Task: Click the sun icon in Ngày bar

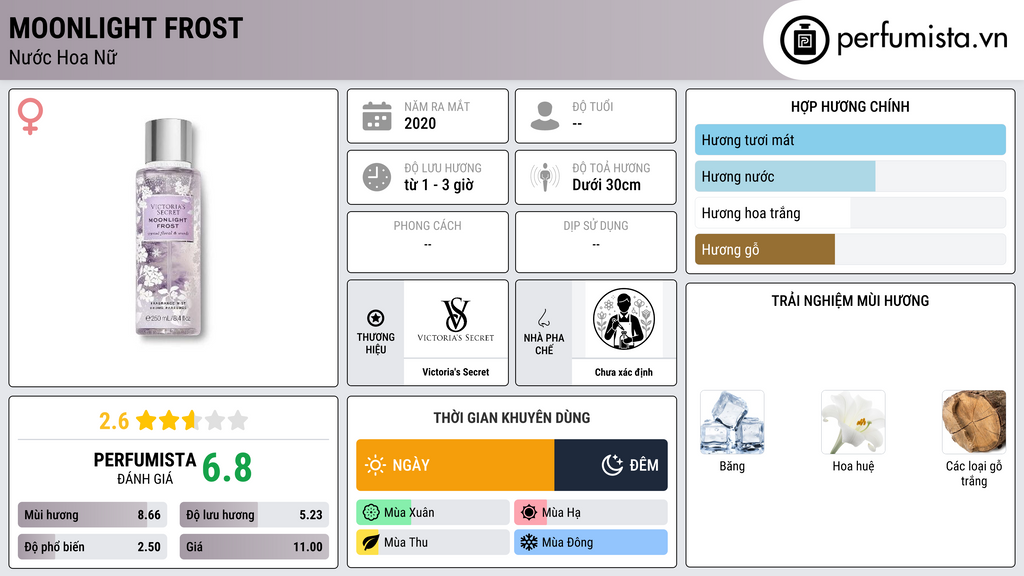Action: [x=375, y=465]
